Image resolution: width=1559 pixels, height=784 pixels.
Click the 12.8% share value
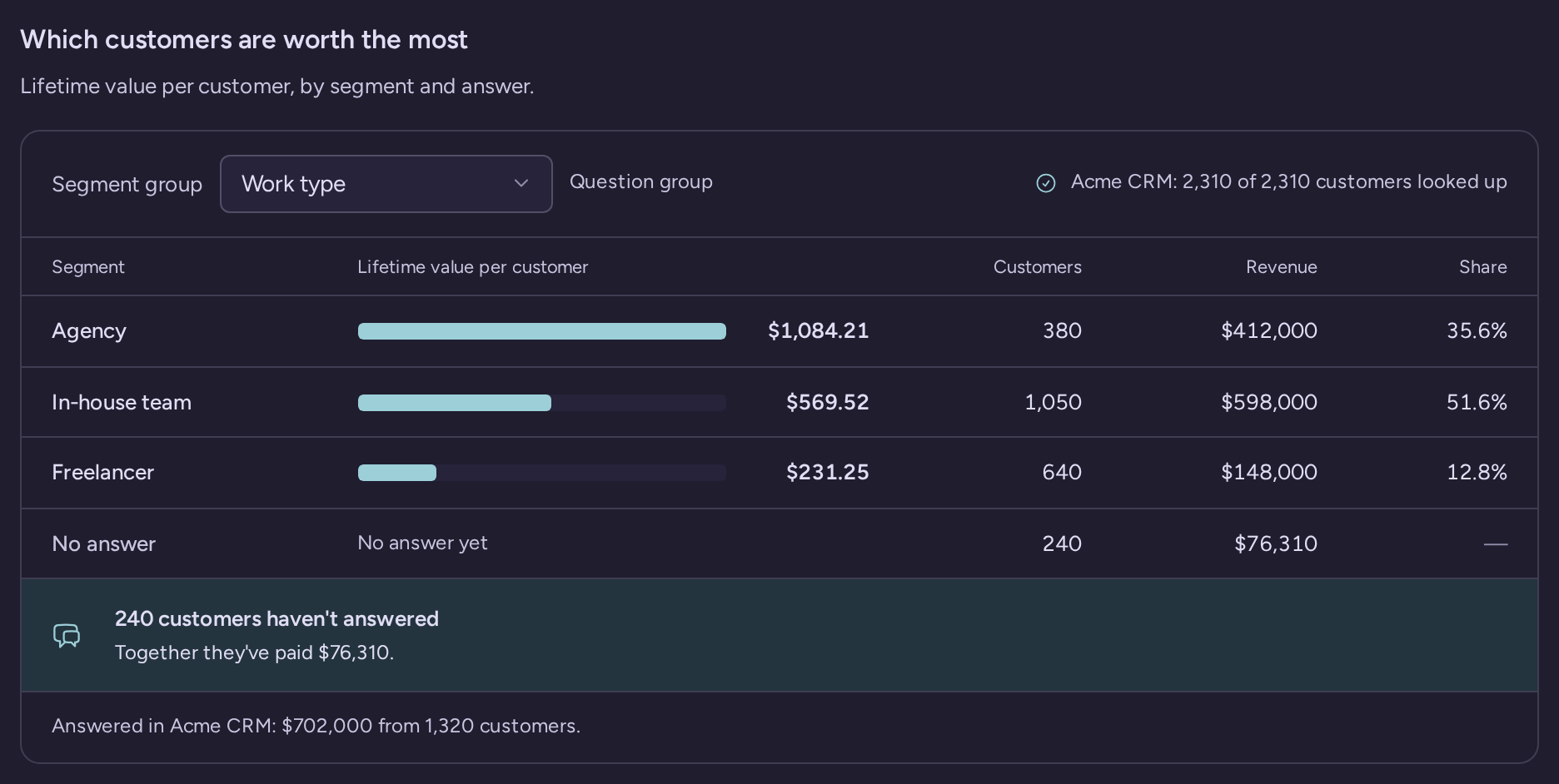point(1477,473)
